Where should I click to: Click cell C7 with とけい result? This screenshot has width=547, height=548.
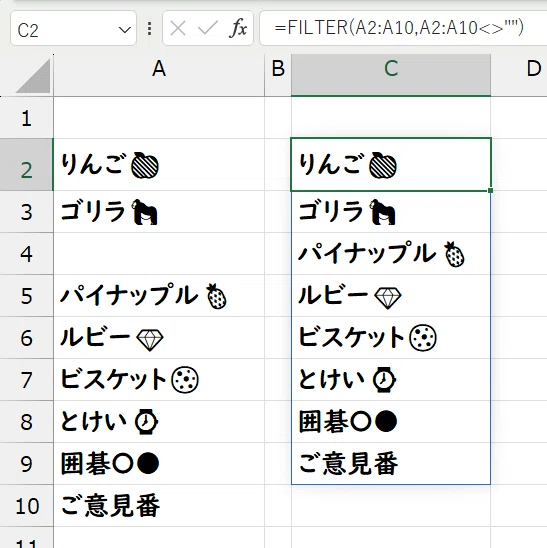pyautogui.click(x=391, y=380)
